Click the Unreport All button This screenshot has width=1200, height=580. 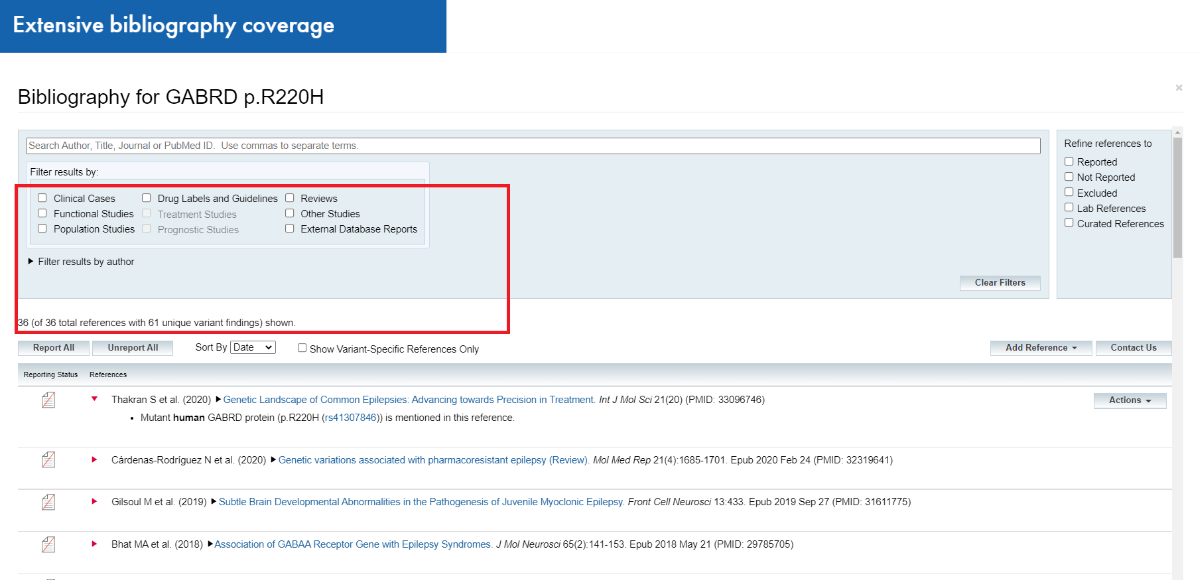click(133, 348)
